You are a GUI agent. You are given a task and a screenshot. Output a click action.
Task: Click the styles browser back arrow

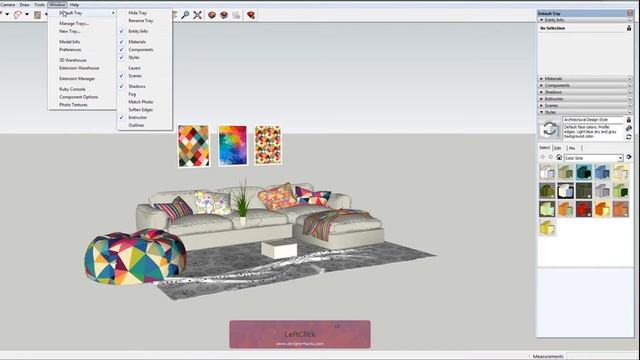(x=542, y=157)
